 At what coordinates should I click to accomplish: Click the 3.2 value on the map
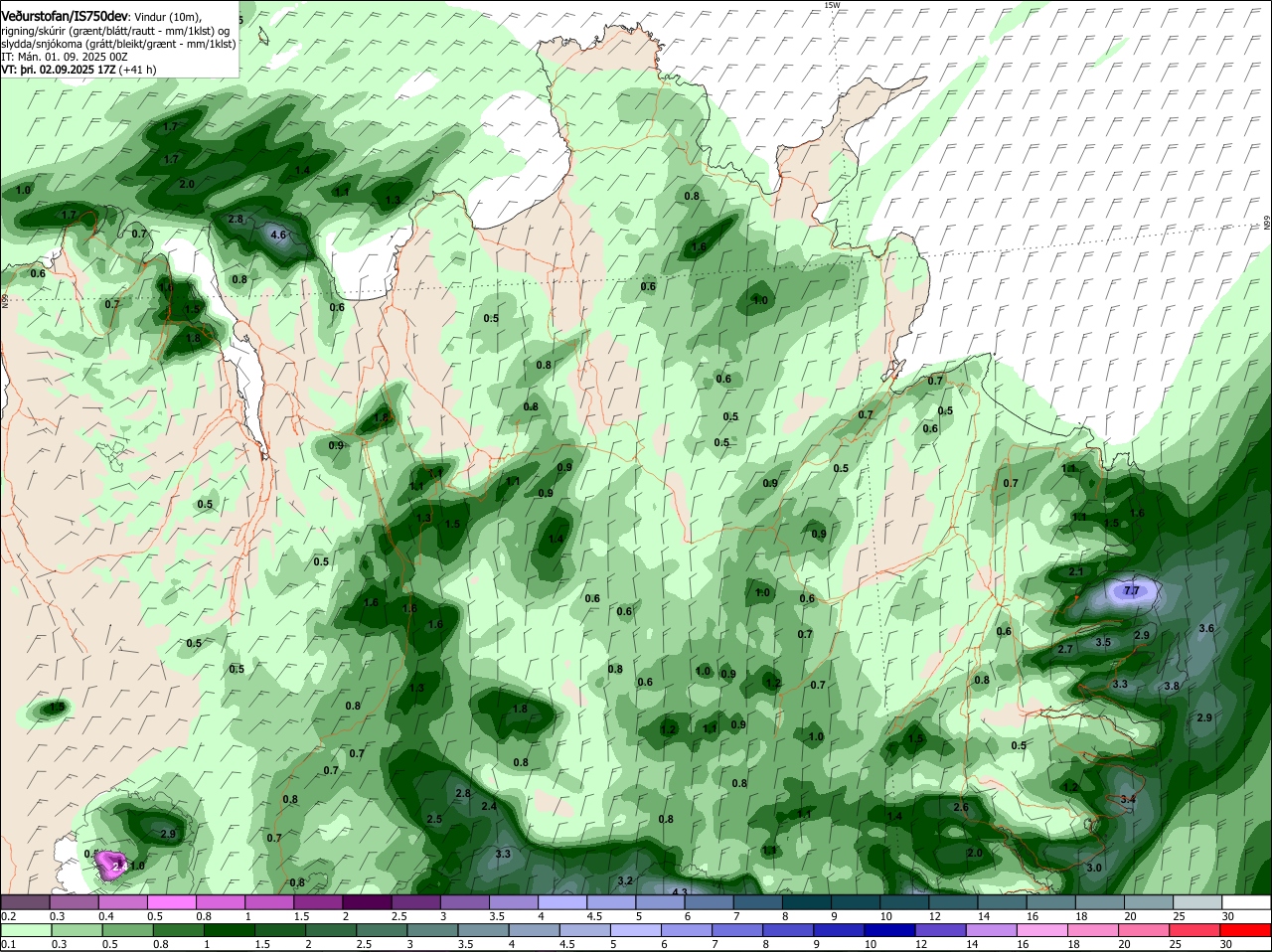point(625,881)
